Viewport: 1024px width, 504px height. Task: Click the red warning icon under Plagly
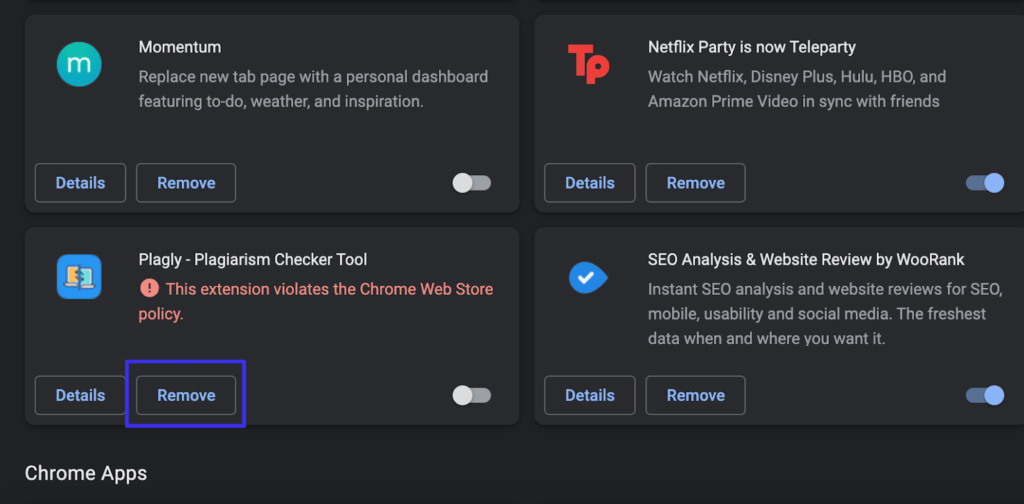click(149, 289)
